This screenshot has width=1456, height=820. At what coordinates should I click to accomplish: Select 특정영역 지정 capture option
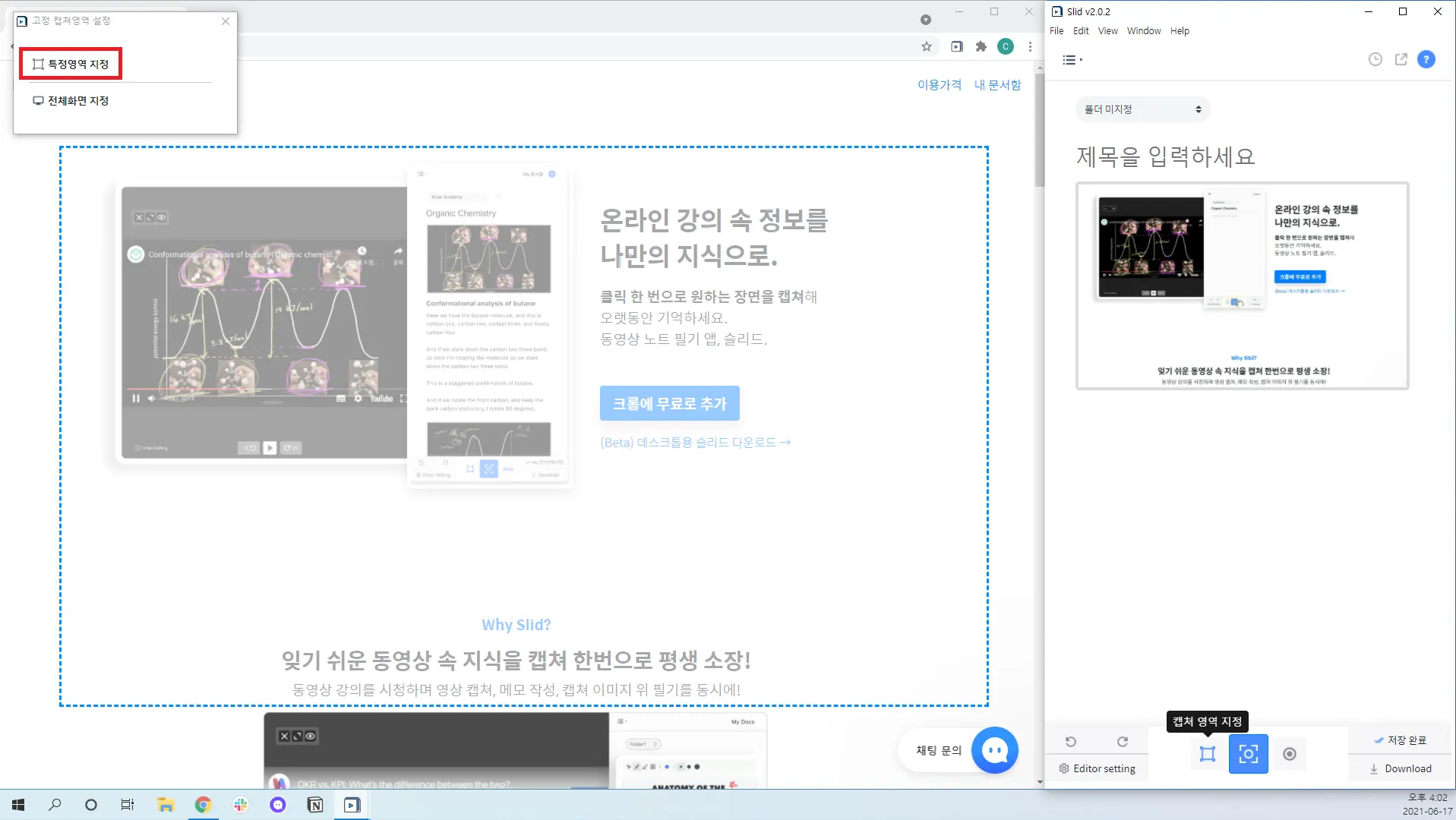point(71,65)
